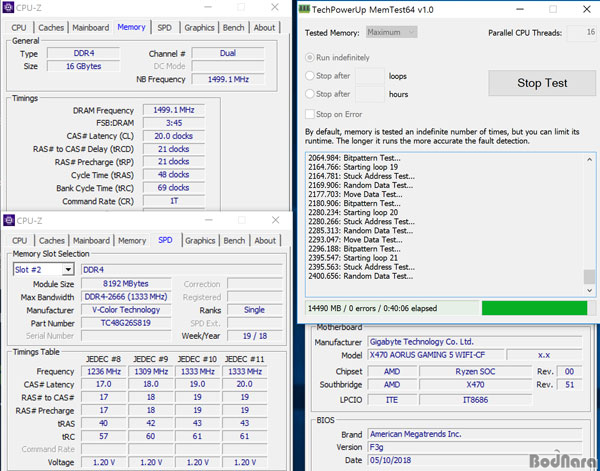Open Caches tab in upper CPU-Z window

(x=51, y=28)
